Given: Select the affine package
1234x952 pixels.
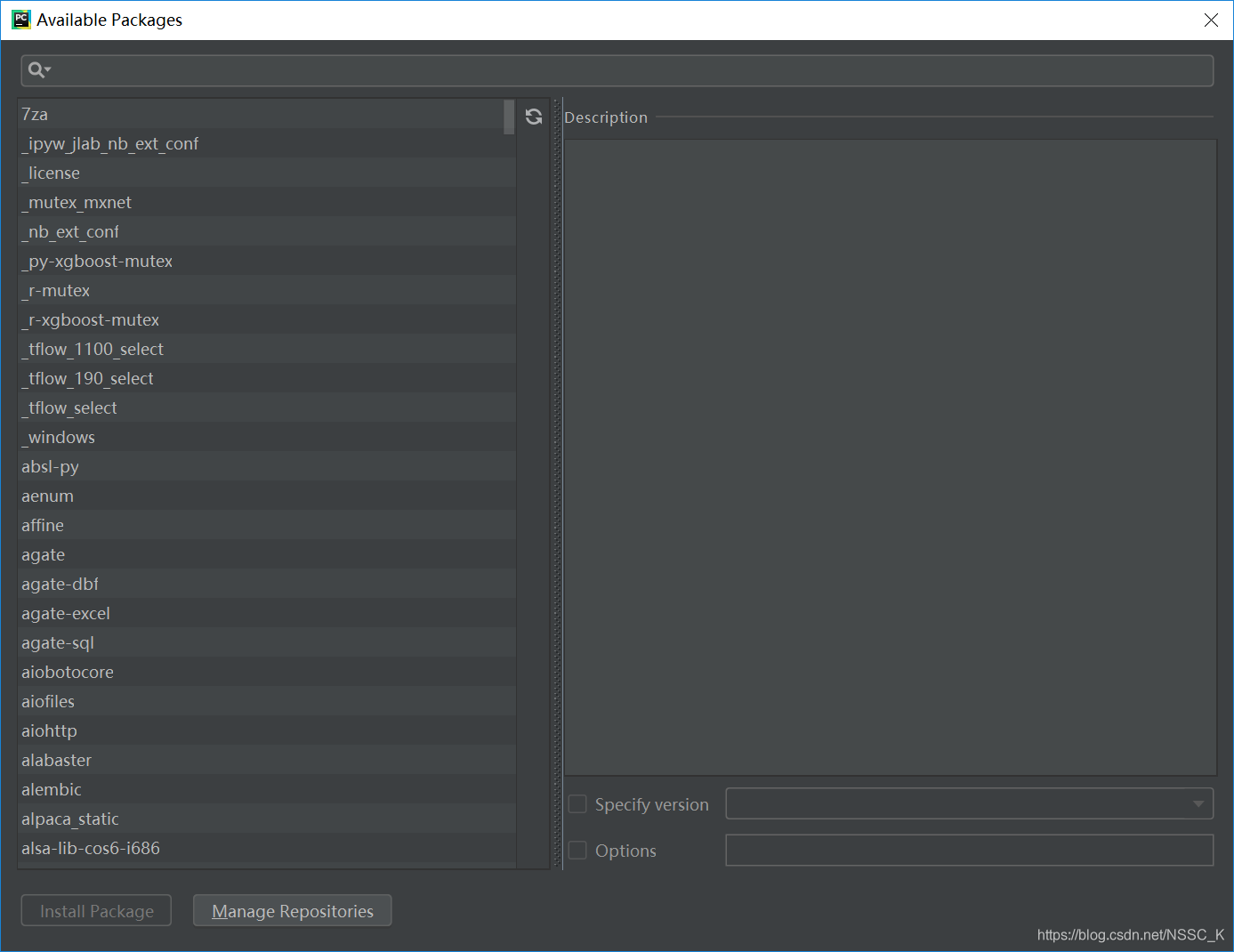Looking at the screenshot, I should 267,525.
